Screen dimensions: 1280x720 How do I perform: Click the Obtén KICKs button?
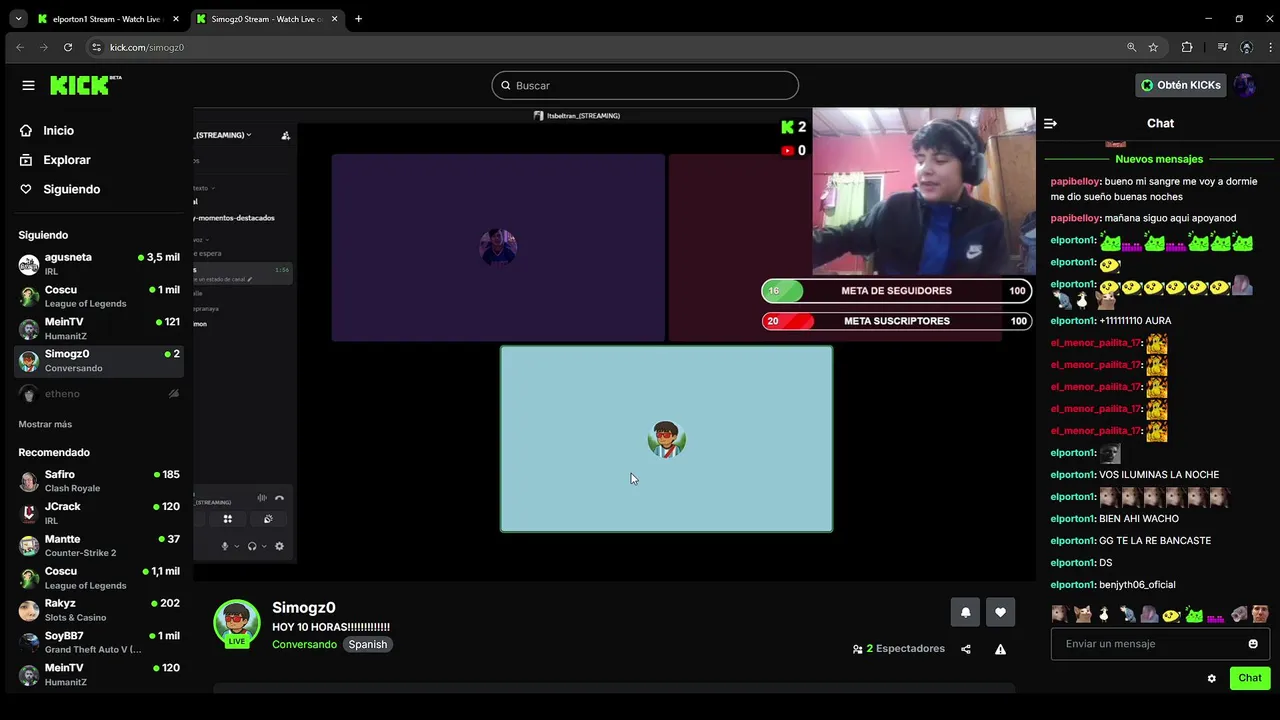(1181, 85)
